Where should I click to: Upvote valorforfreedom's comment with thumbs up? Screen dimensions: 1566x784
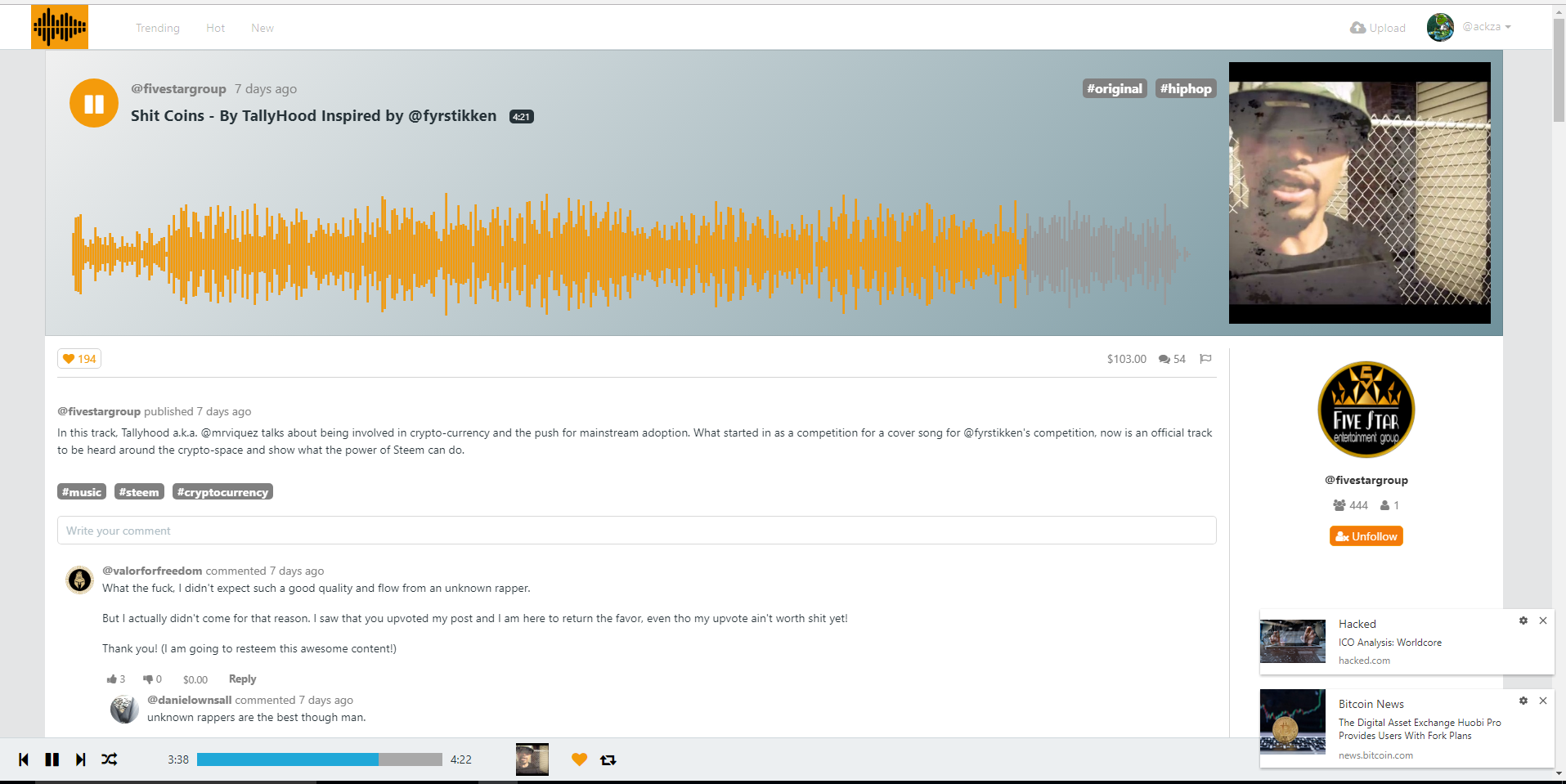coord(115,679)
